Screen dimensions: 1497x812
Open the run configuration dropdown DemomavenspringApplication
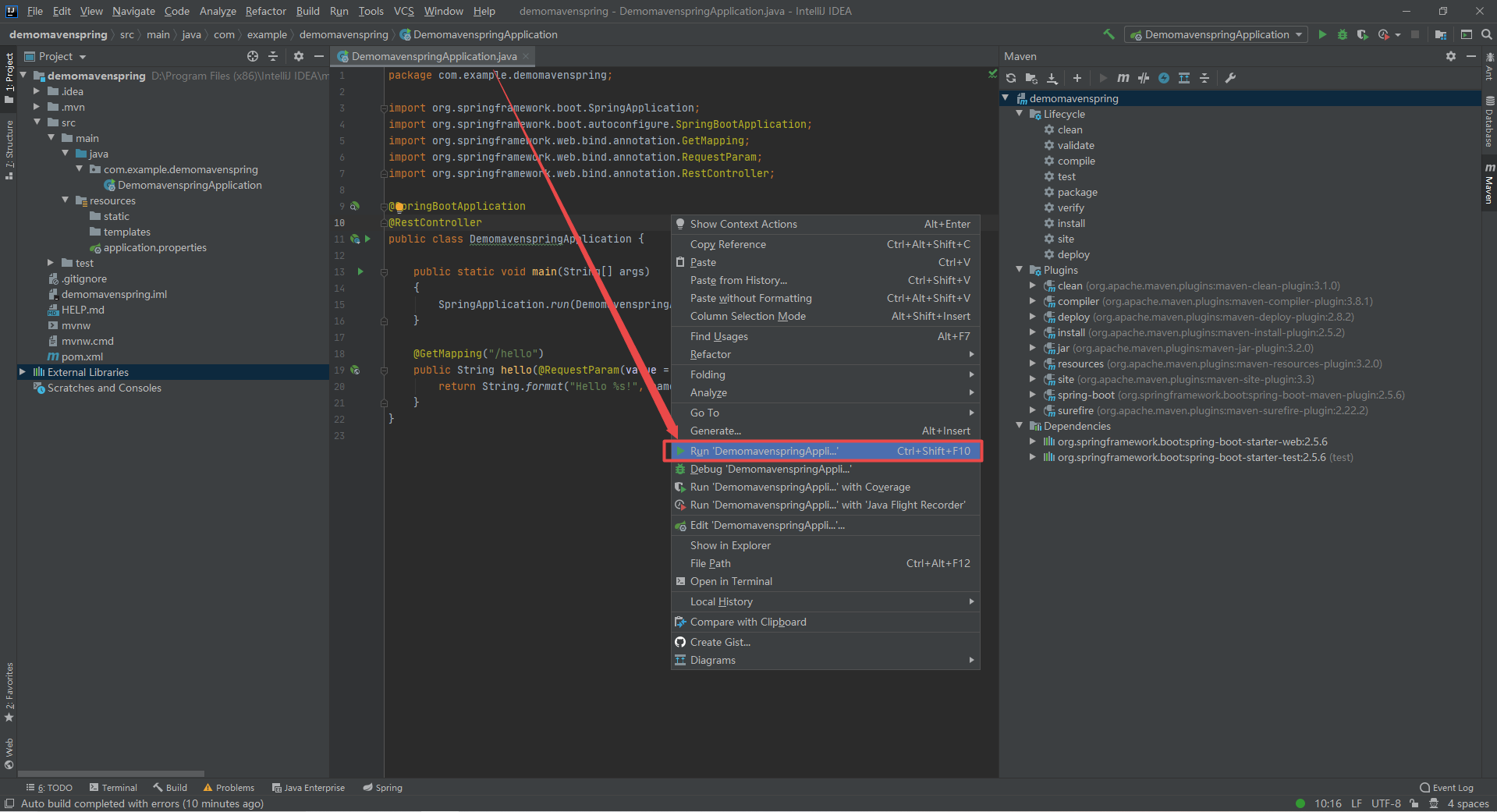click(x=1217, y=34)
